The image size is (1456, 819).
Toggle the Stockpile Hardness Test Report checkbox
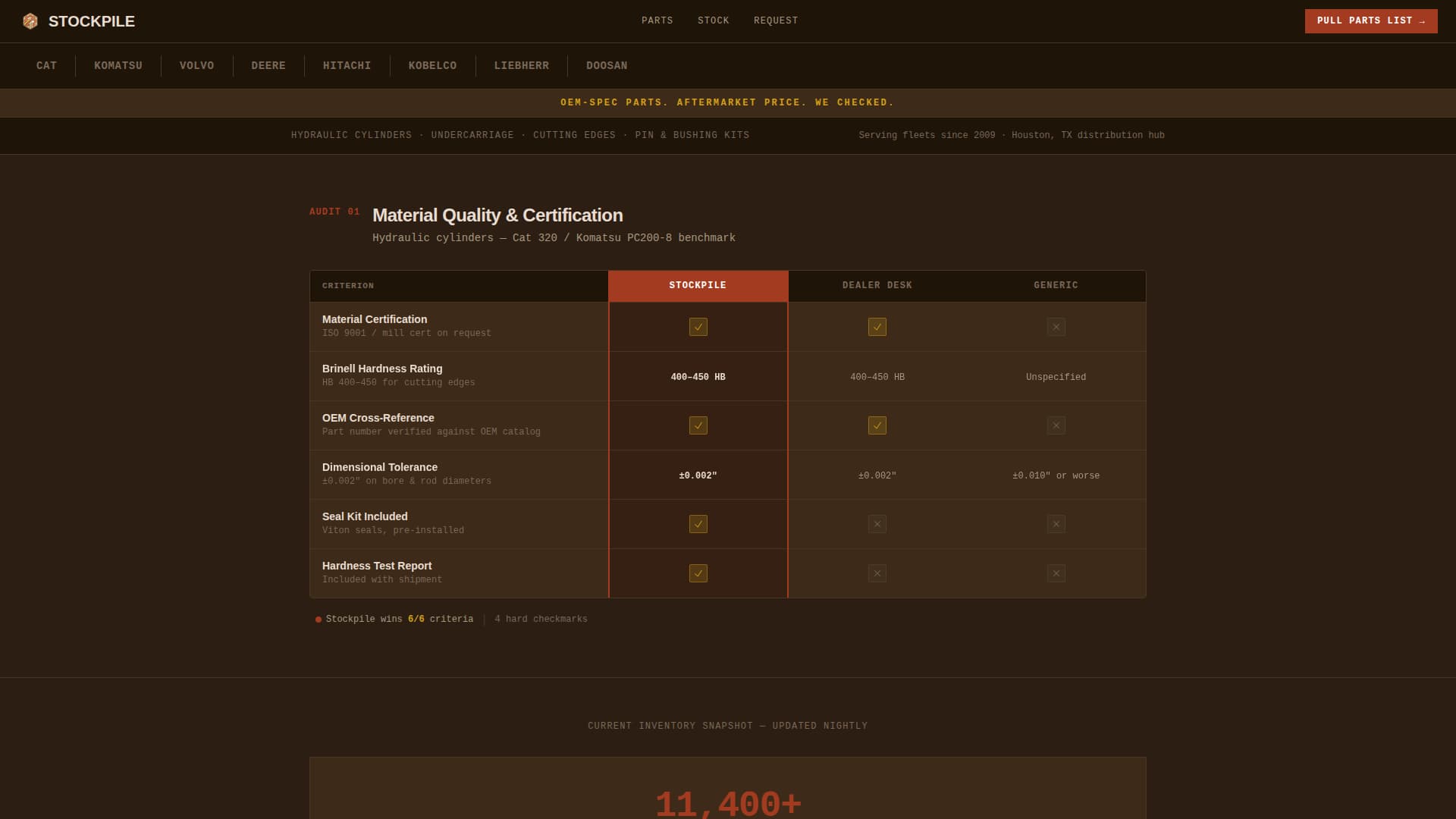pyautogui.click(x=698, y=573)
